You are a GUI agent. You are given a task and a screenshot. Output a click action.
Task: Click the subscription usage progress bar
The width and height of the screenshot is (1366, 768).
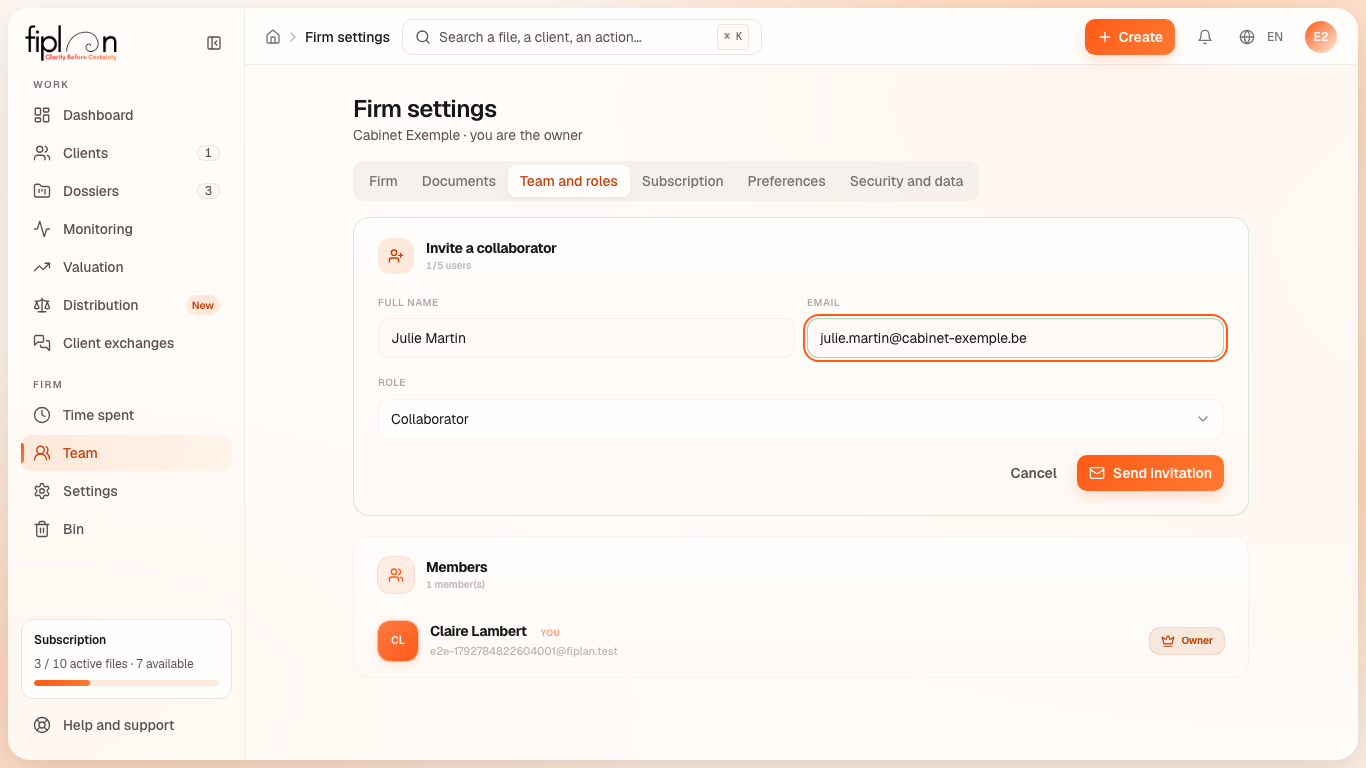[126, 683]
